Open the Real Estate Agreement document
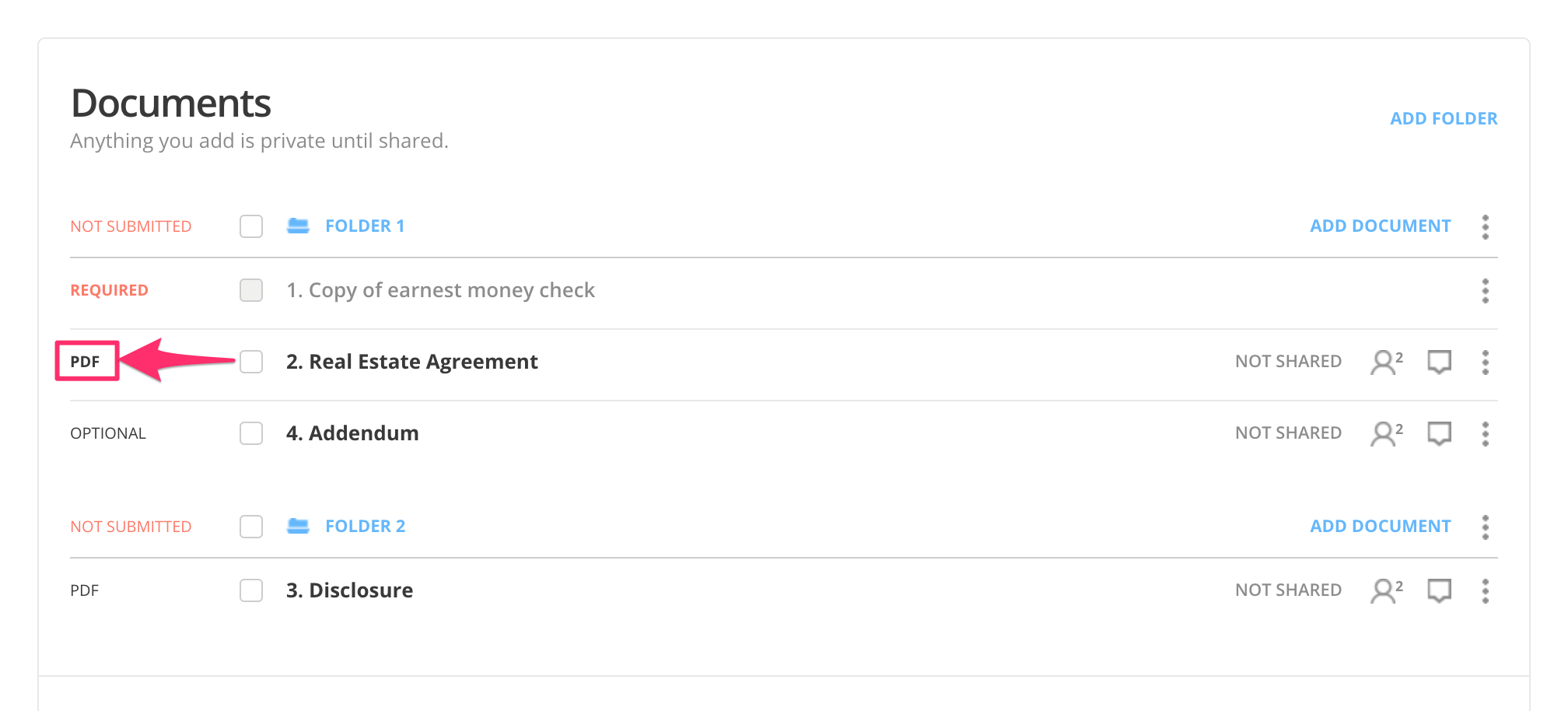This screenshot has height=711, width=1568. click(411, 362)
